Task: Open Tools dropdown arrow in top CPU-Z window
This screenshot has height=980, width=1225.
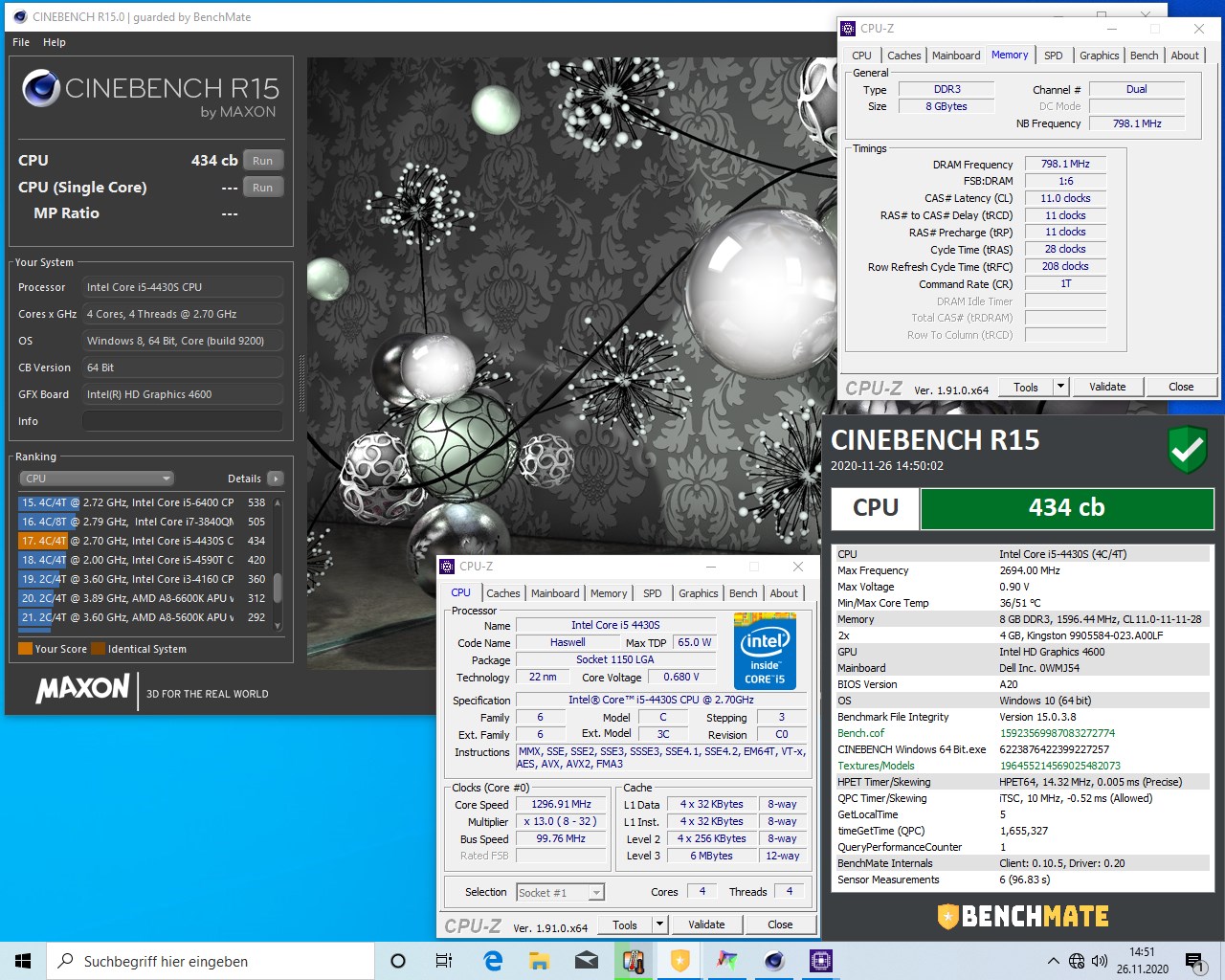Action: [1060, 388]
